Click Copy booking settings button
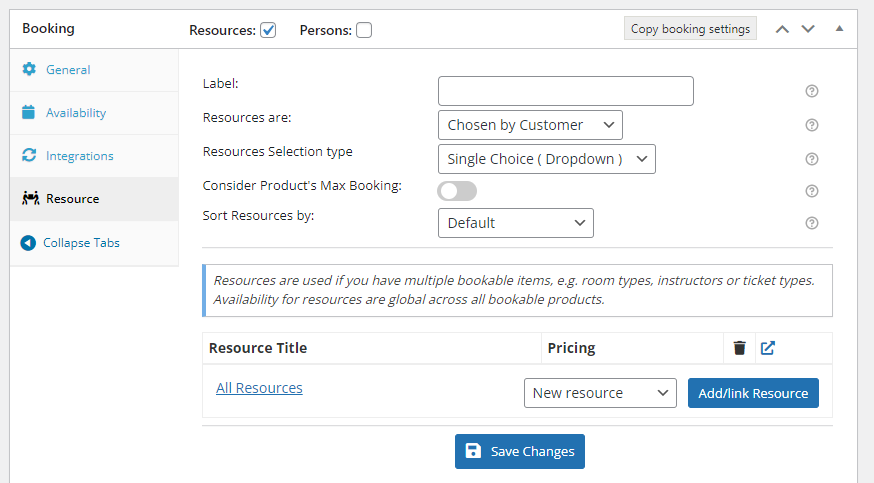The width and height of the screenshot is (874, 483). point(690,28)
